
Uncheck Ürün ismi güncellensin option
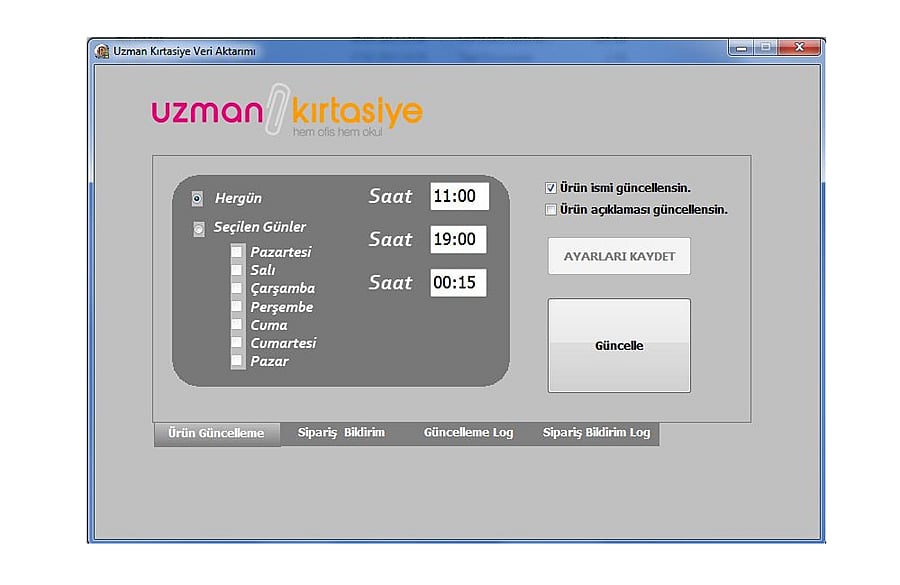(550, 188)
